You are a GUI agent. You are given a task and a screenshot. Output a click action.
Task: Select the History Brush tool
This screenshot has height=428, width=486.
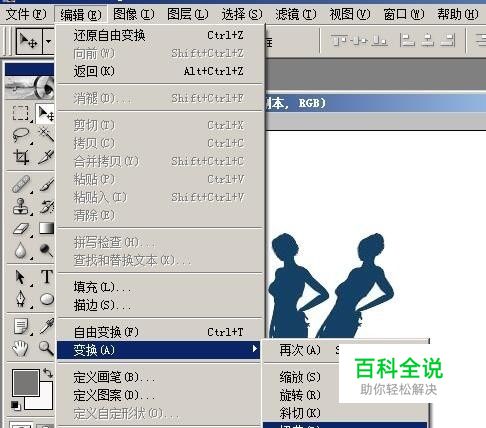tap(46, 206)
